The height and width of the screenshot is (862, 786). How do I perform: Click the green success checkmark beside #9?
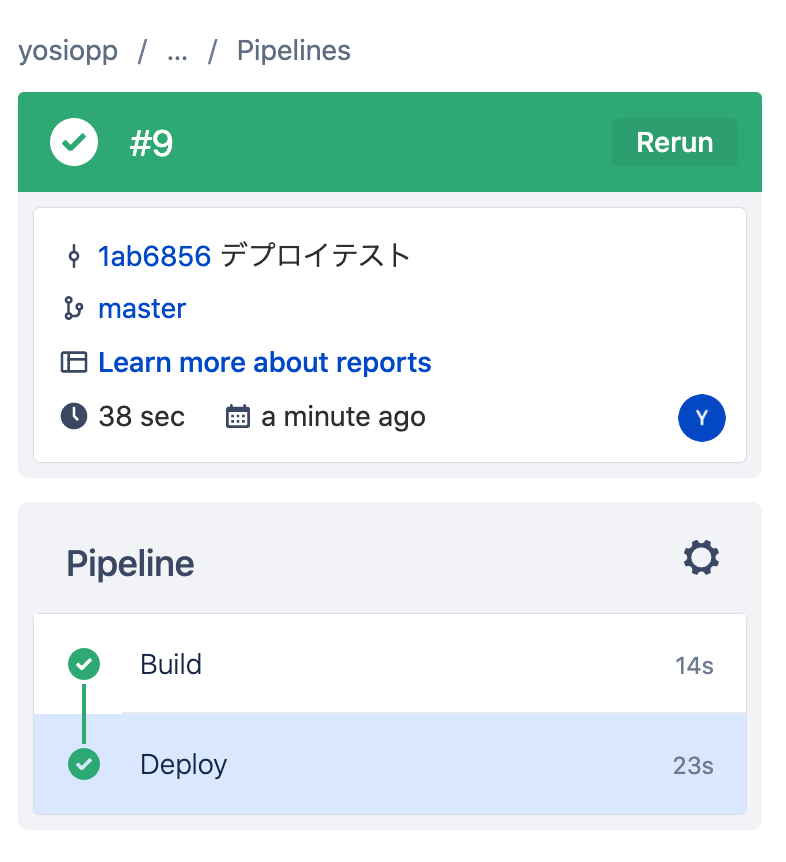click(x=74, y=143)
